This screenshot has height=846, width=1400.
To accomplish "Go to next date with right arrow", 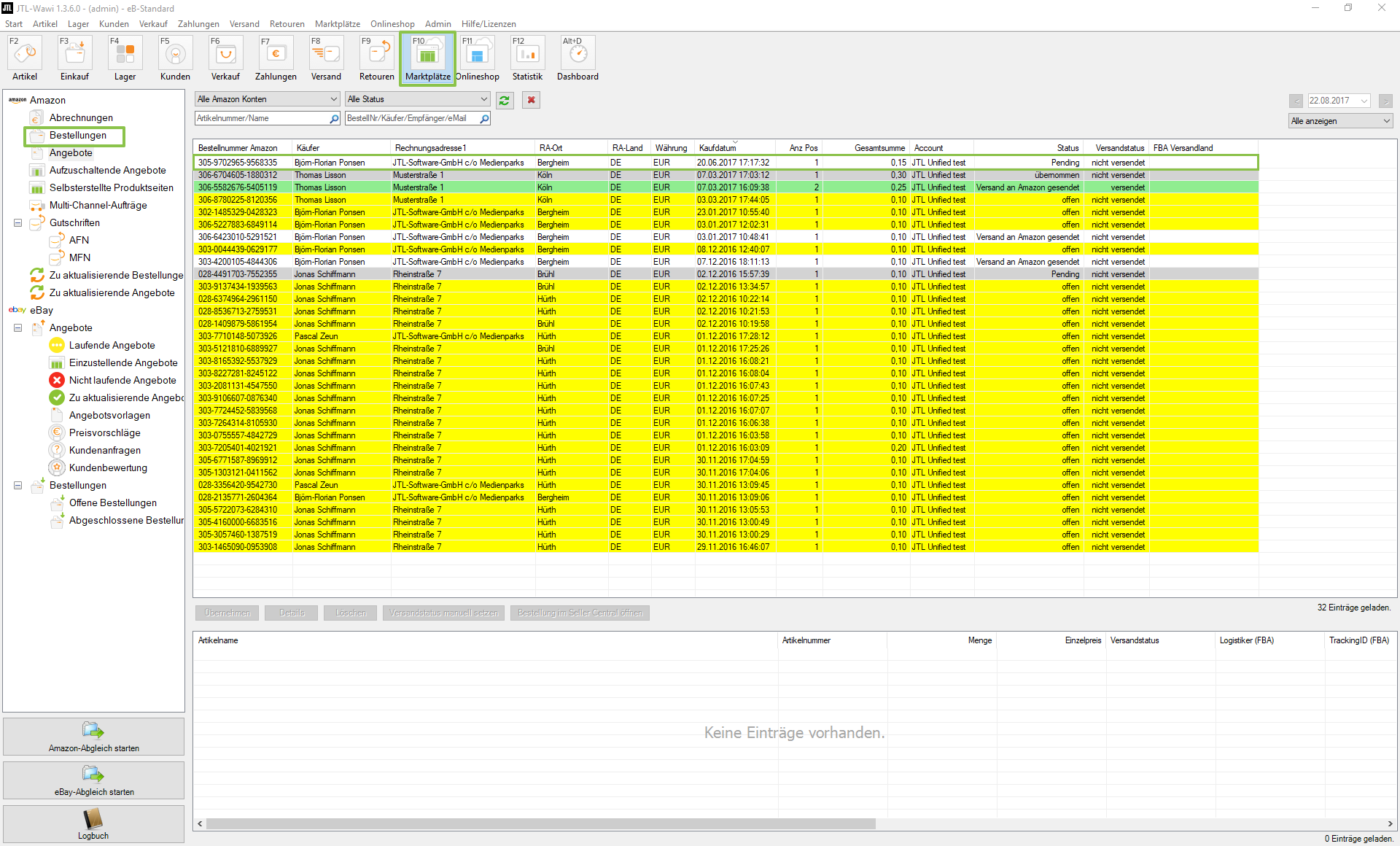I will [x=1385, y=101].
